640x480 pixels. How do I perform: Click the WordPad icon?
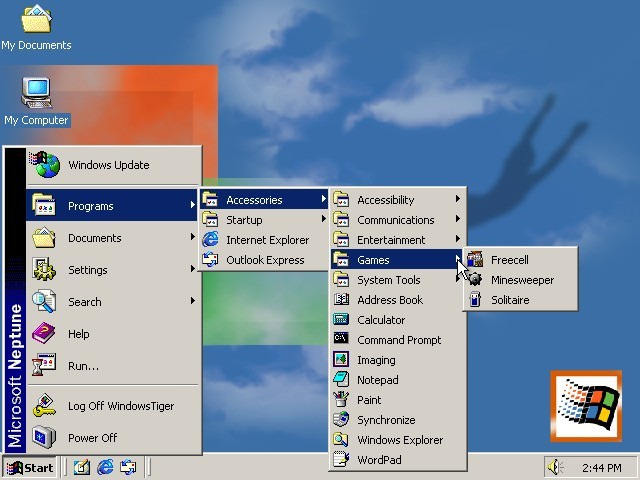click(341, 459)
